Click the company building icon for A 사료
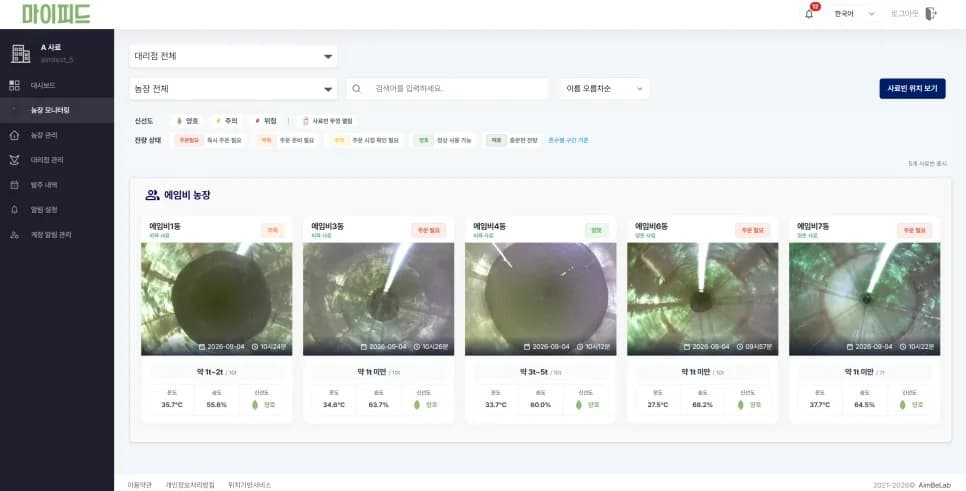This screenshot has width=966, height=491. click(20, 54)
